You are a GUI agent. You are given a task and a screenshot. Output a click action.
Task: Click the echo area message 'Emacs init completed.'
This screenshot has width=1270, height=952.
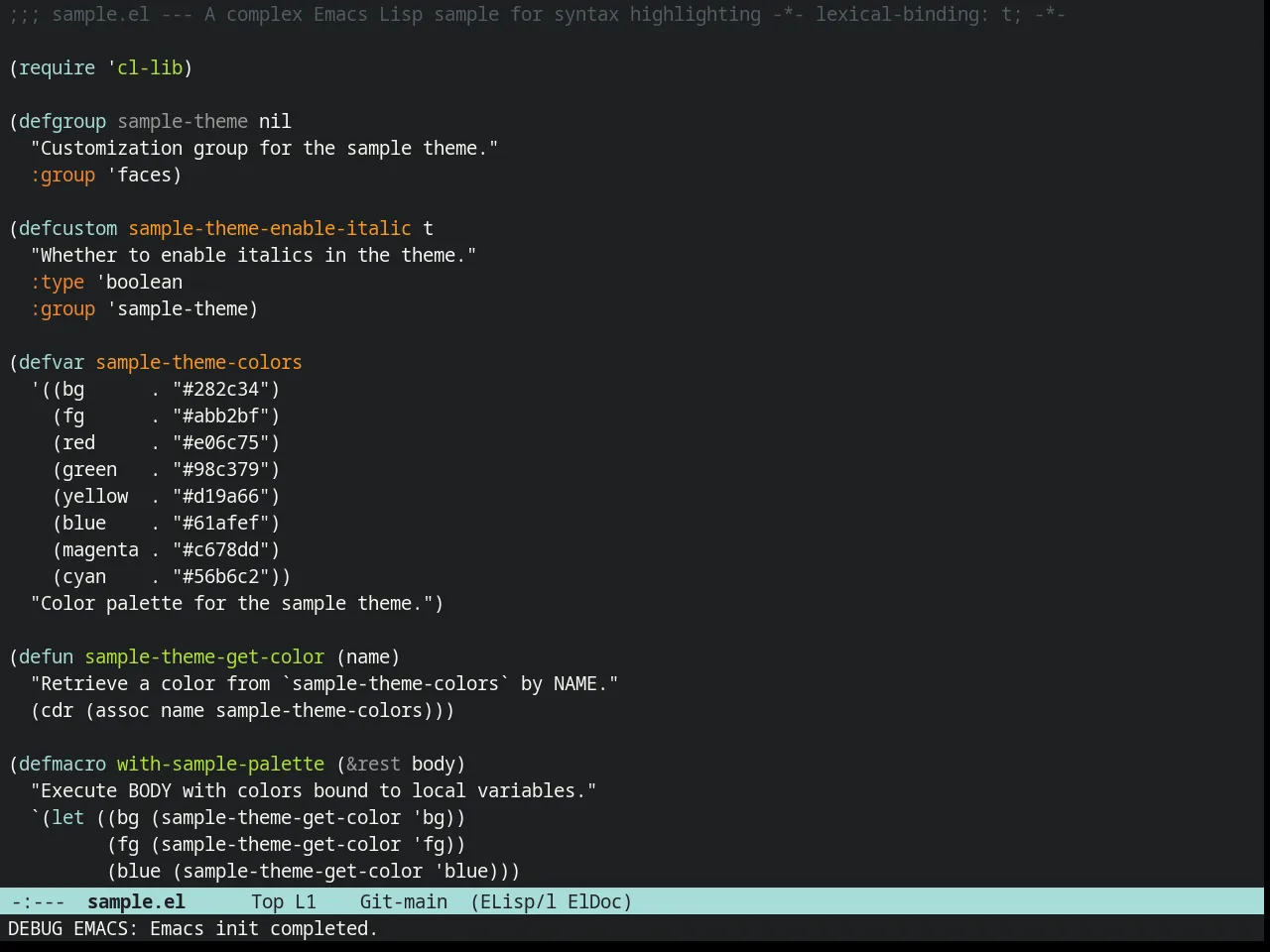click(x=264, y=928)
